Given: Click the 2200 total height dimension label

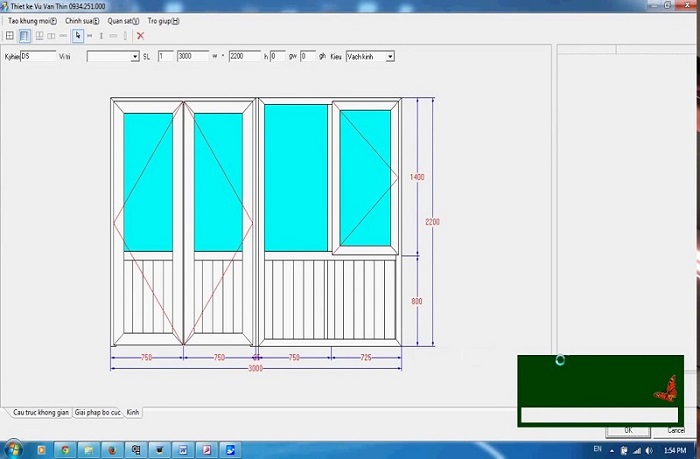Looking at the screenshot, I should click(x=432, y=222).
